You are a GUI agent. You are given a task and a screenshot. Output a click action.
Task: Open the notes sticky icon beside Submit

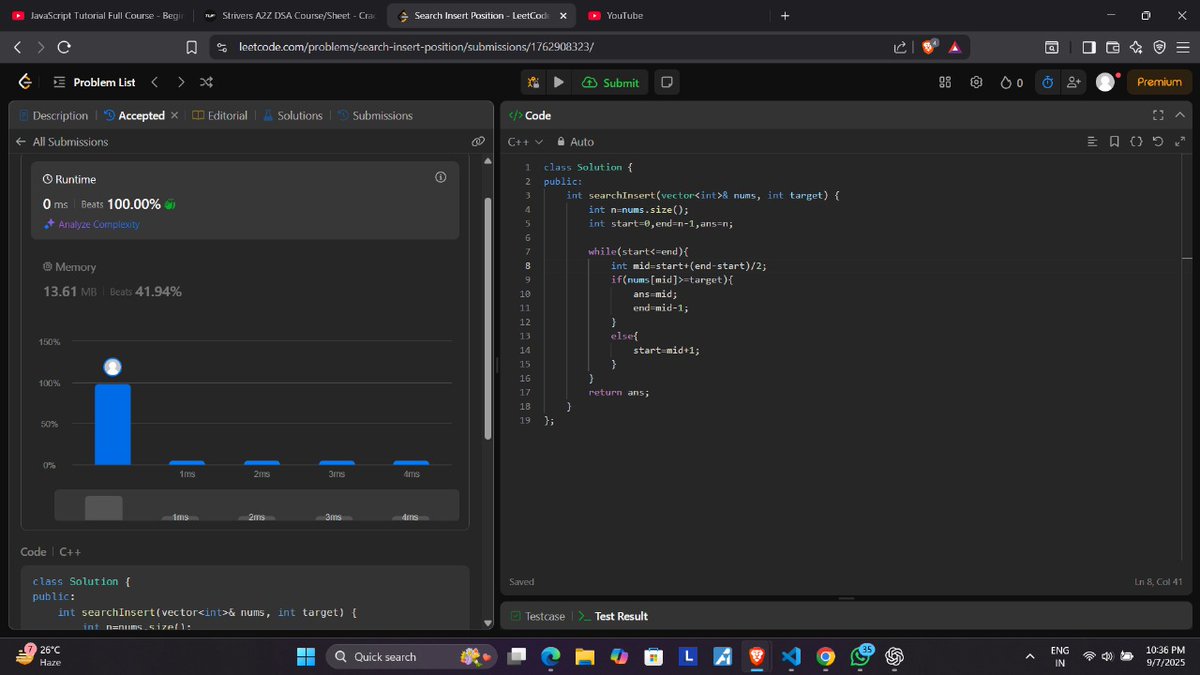pos(666,82)
